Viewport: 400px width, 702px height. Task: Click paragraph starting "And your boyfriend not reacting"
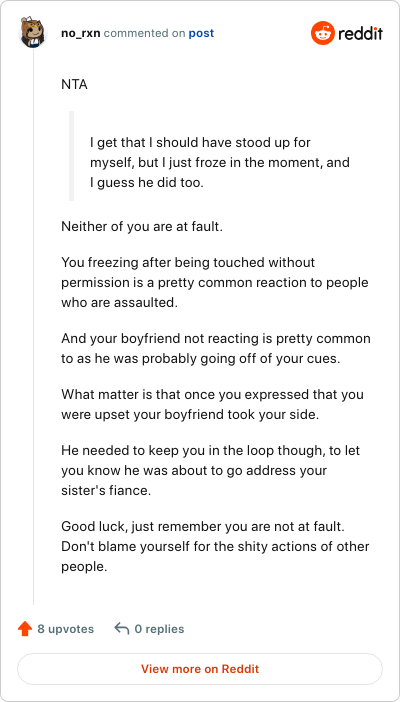coord(216,349)
